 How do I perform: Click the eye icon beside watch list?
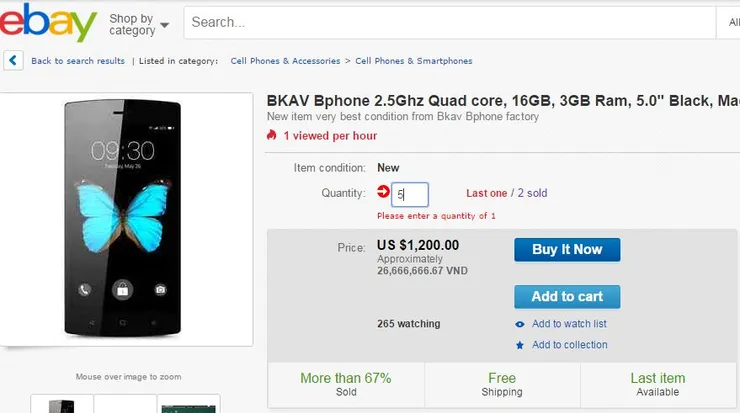pos(520,324)
